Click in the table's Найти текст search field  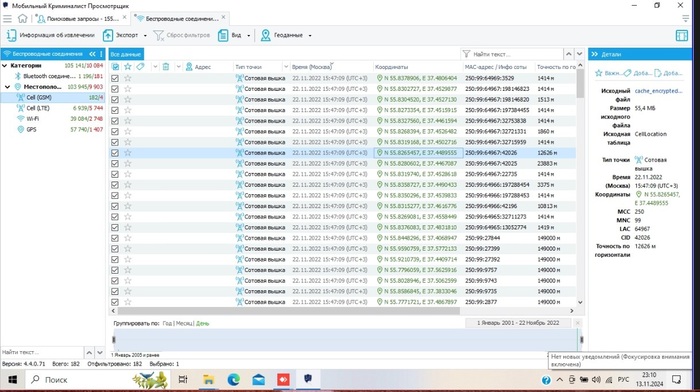pos(516,54)
